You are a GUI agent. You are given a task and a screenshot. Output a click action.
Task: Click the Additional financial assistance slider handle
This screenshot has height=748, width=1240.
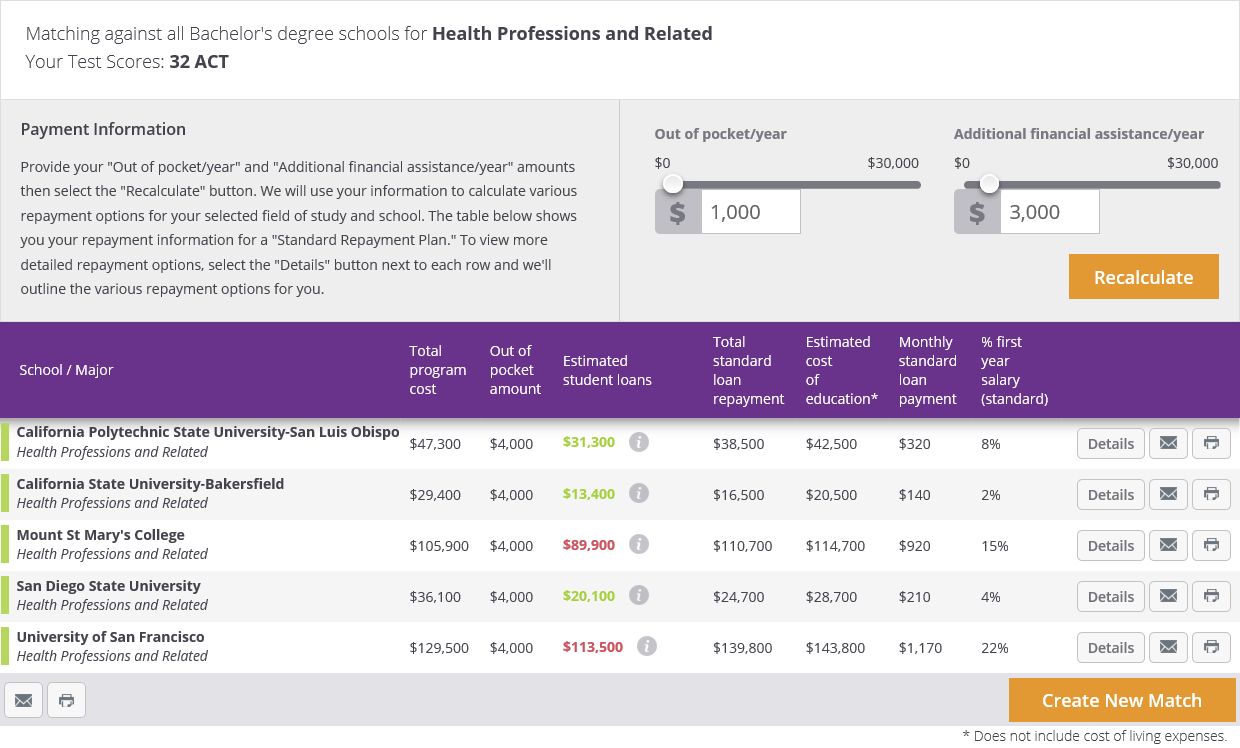pyautogui.click(x=989, y=184)
